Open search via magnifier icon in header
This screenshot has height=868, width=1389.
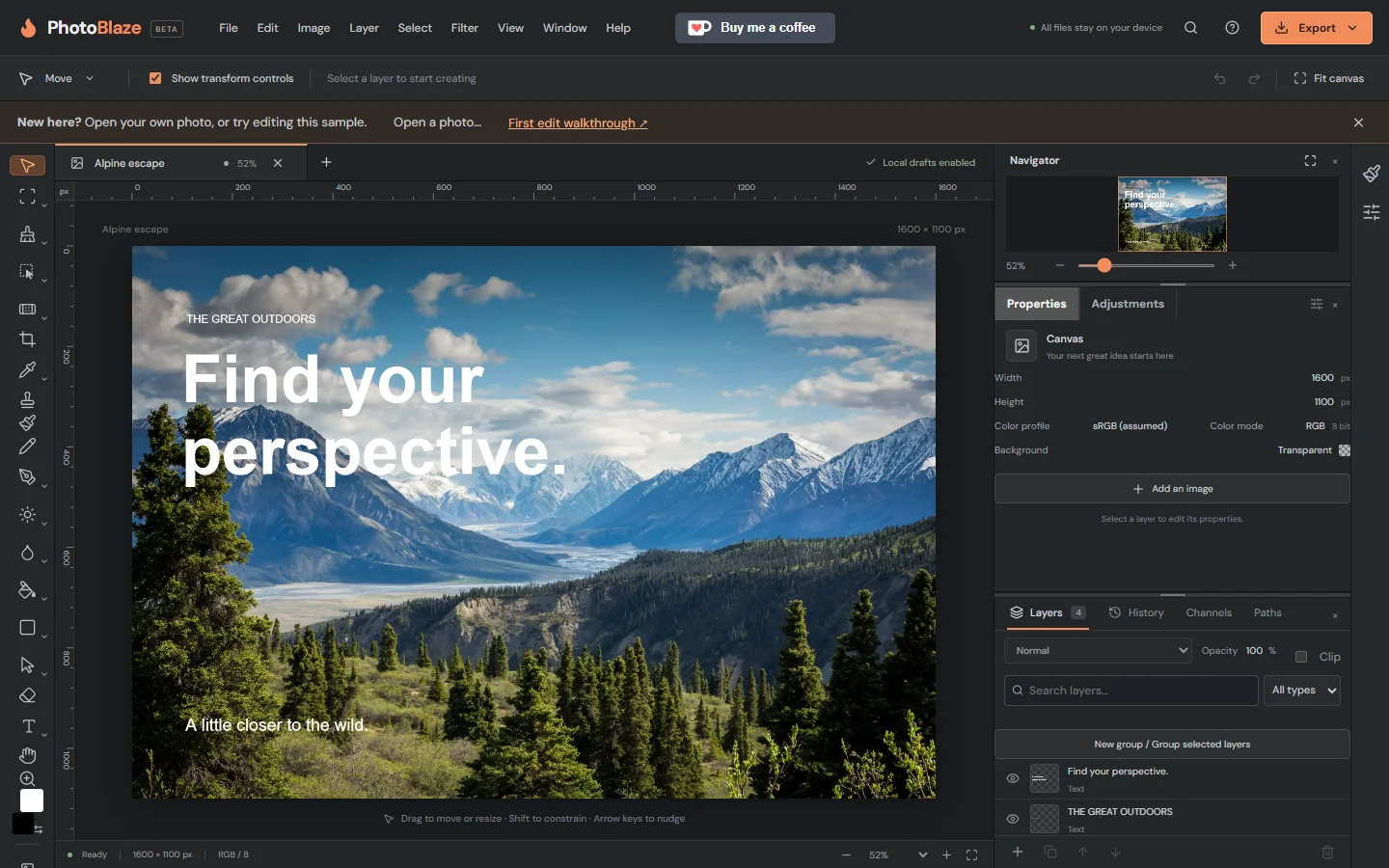pyautogui.click(x=1190, y=28)
